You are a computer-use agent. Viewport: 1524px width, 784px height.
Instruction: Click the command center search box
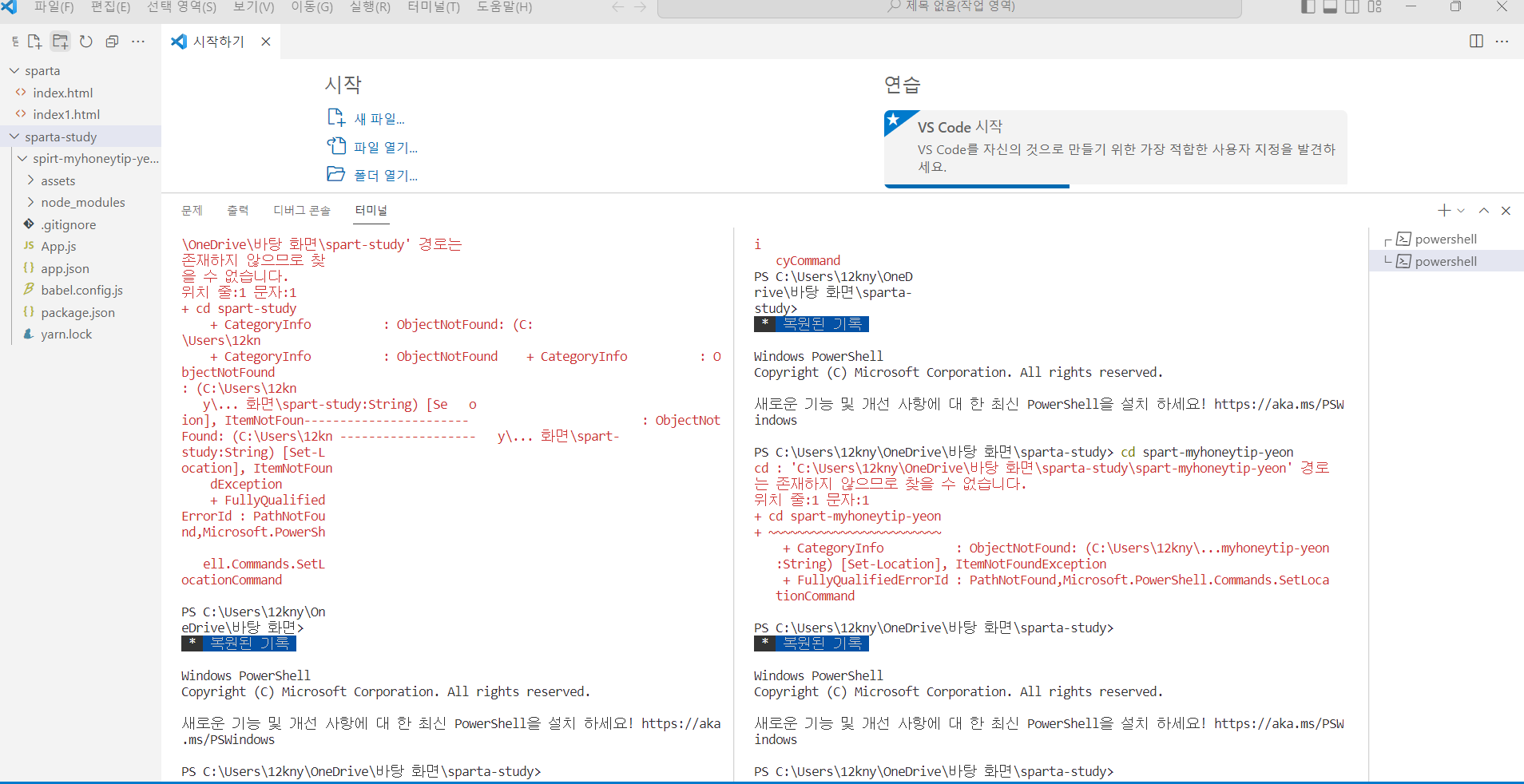(x=949, y=7)
